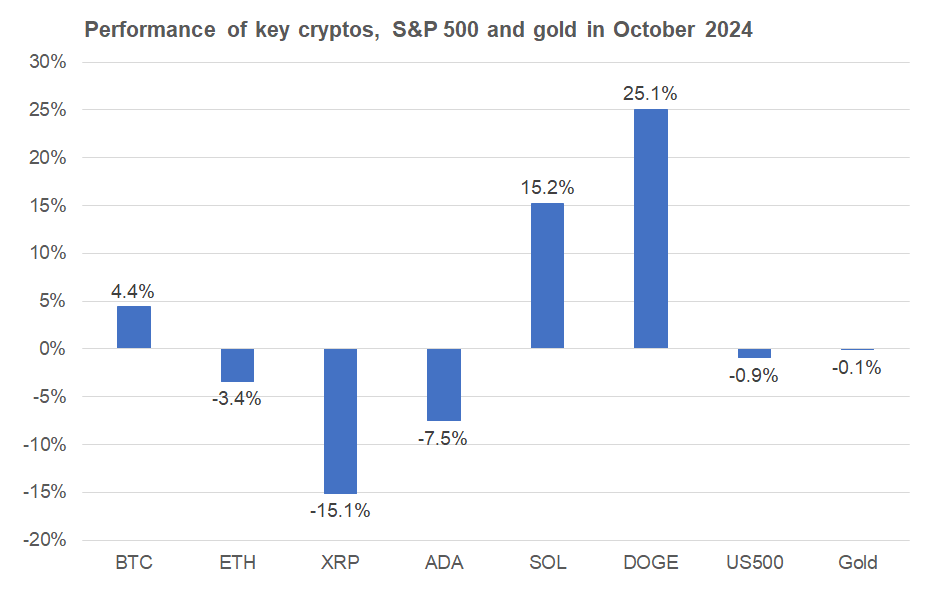The height and width of the screenshot is (610, 947).
Task: Click the 0% y-axis label
Action: [53, 349]
